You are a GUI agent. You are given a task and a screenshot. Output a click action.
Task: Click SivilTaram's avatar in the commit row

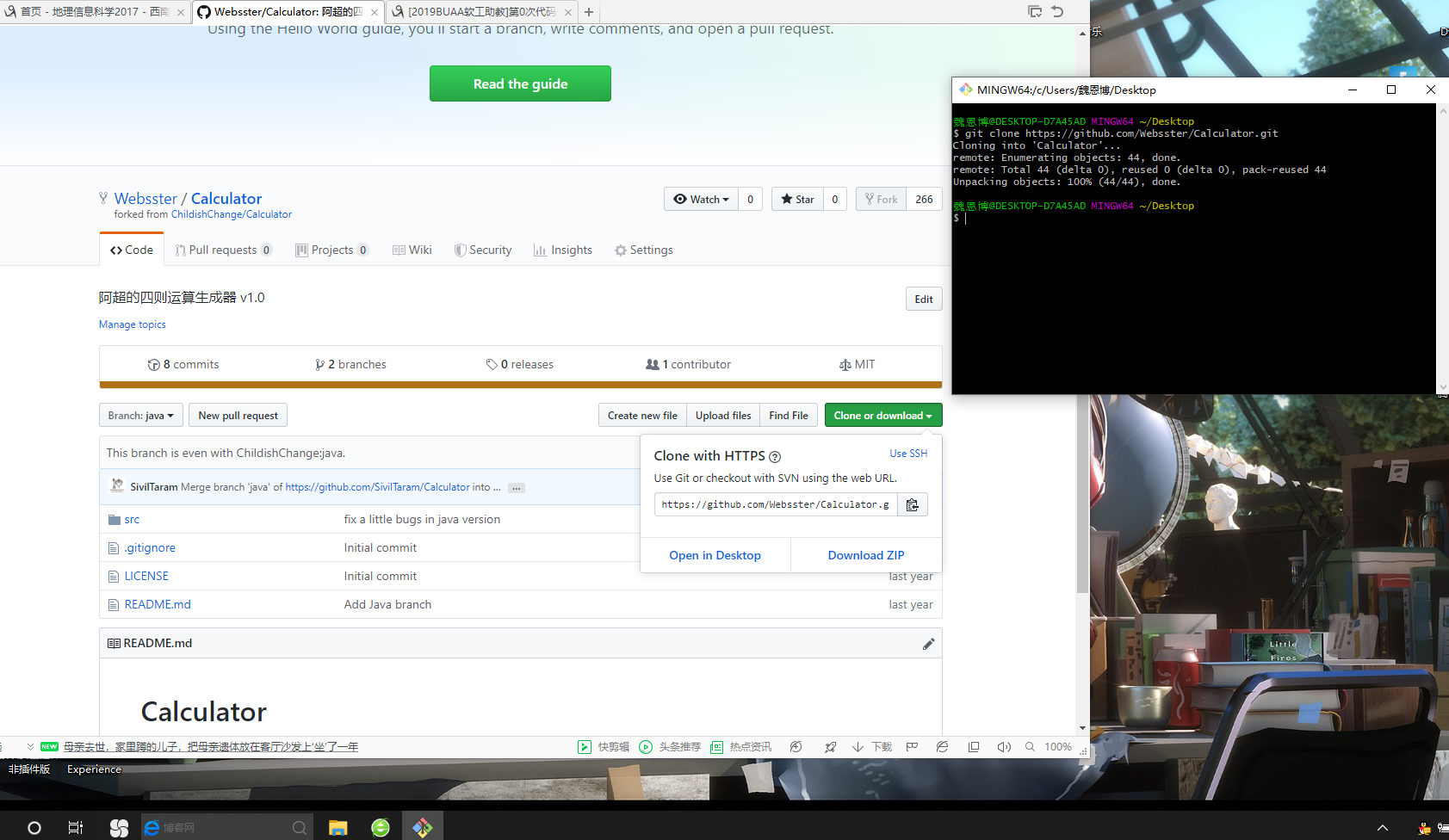(117, 486)
